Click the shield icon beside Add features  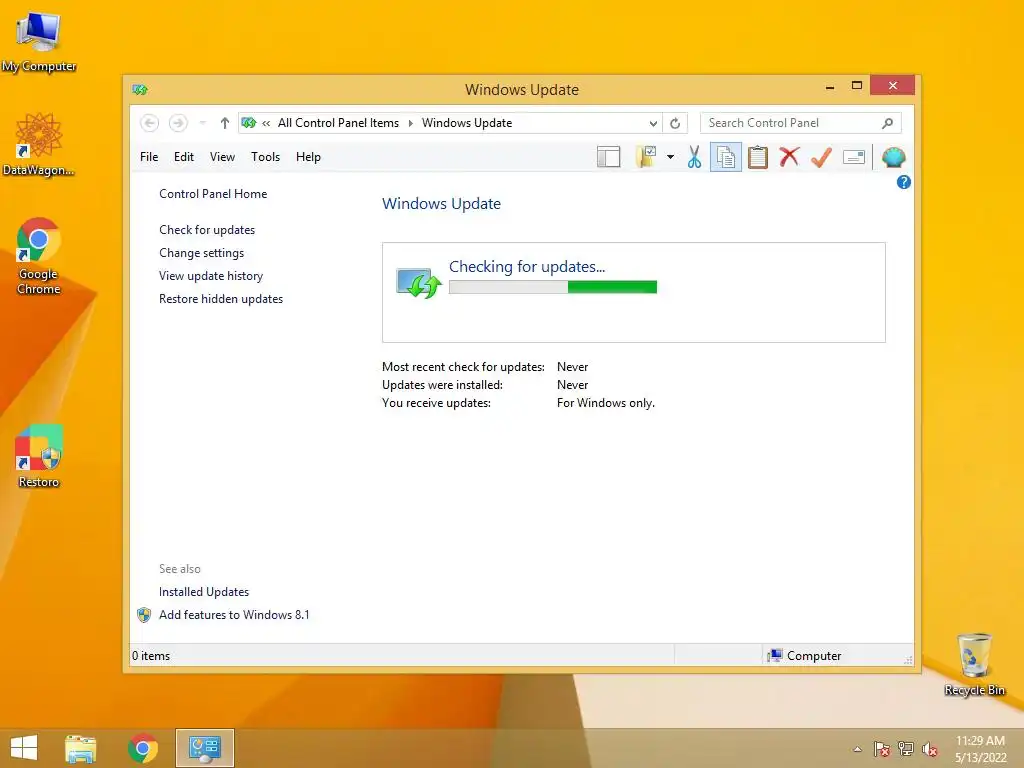pos(144,615)
